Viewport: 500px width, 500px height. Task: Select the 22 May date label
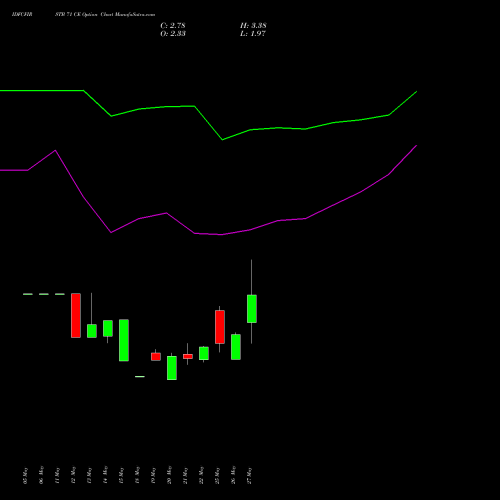pos(201,475)
